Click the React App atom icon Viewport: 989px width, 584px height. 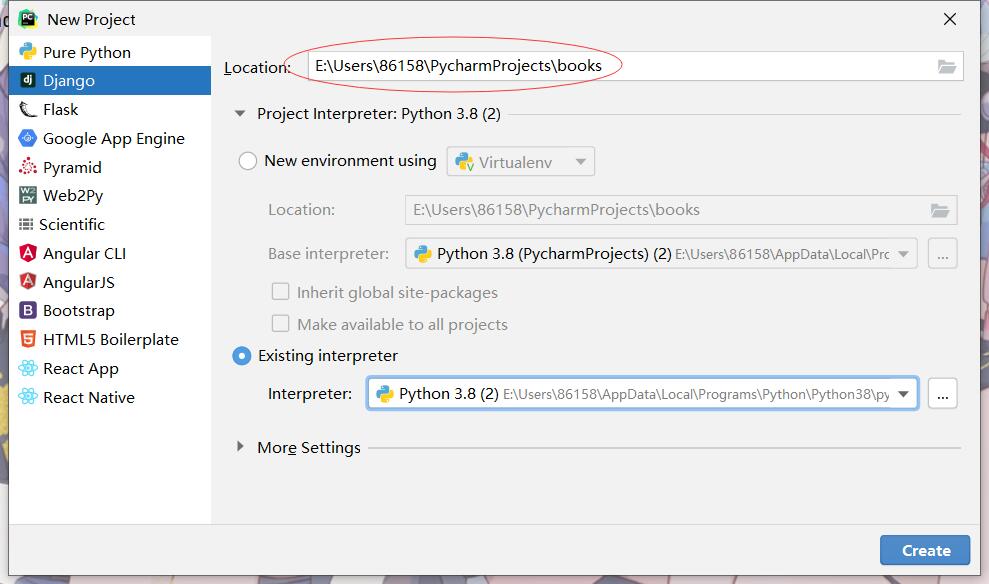pyautogui.click(x=28, y=368)
